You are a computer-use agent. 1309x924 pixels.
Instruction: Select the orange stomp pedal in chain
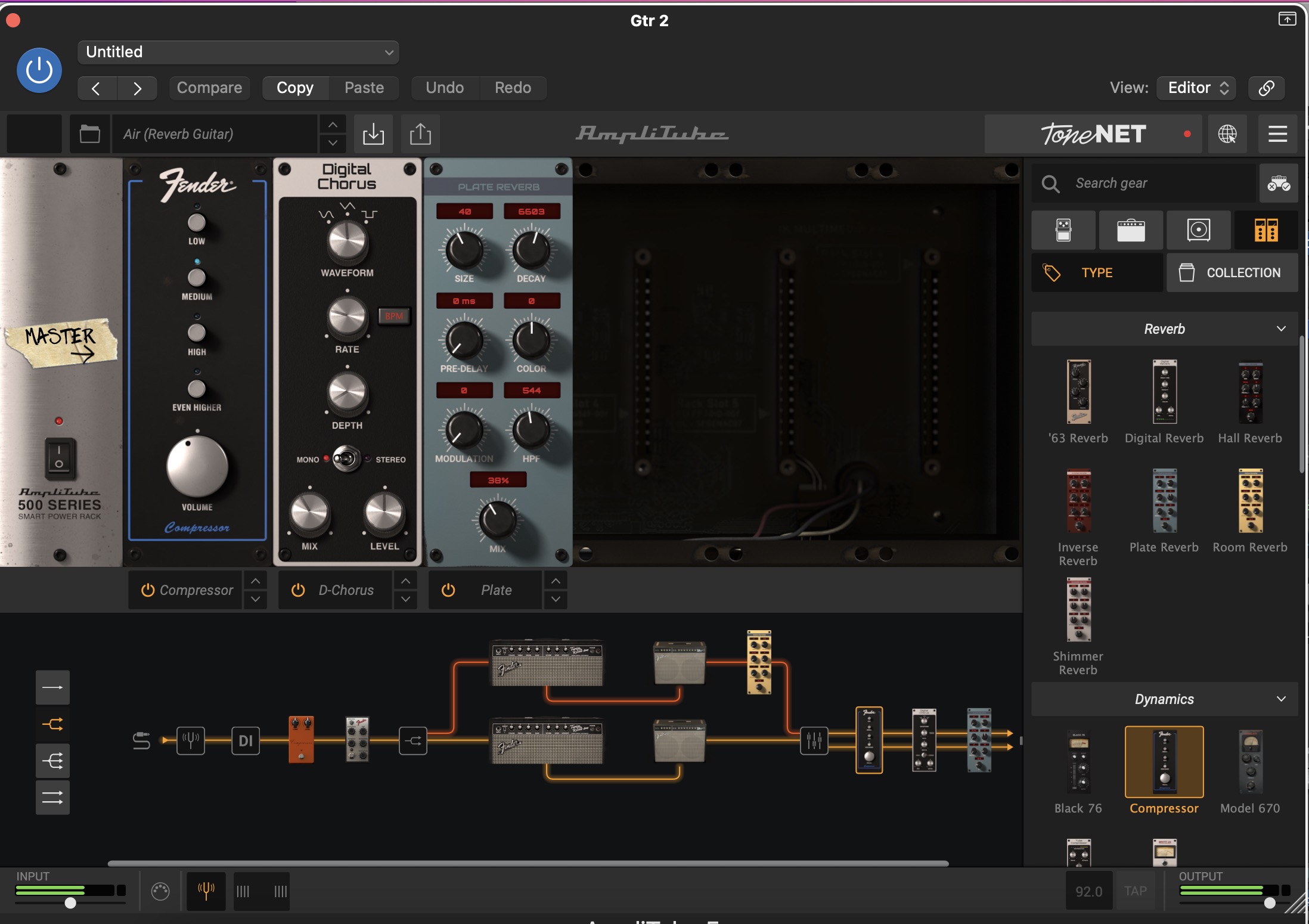[301, 739]
